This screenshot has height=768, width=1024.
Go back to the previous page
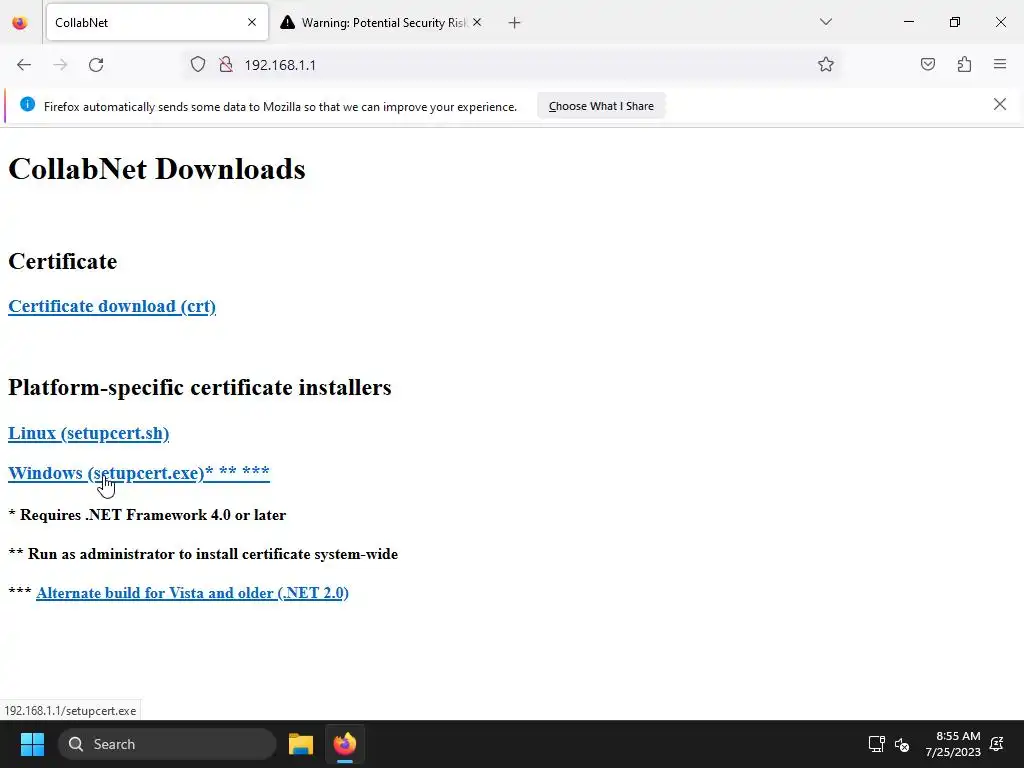[24, 65]
